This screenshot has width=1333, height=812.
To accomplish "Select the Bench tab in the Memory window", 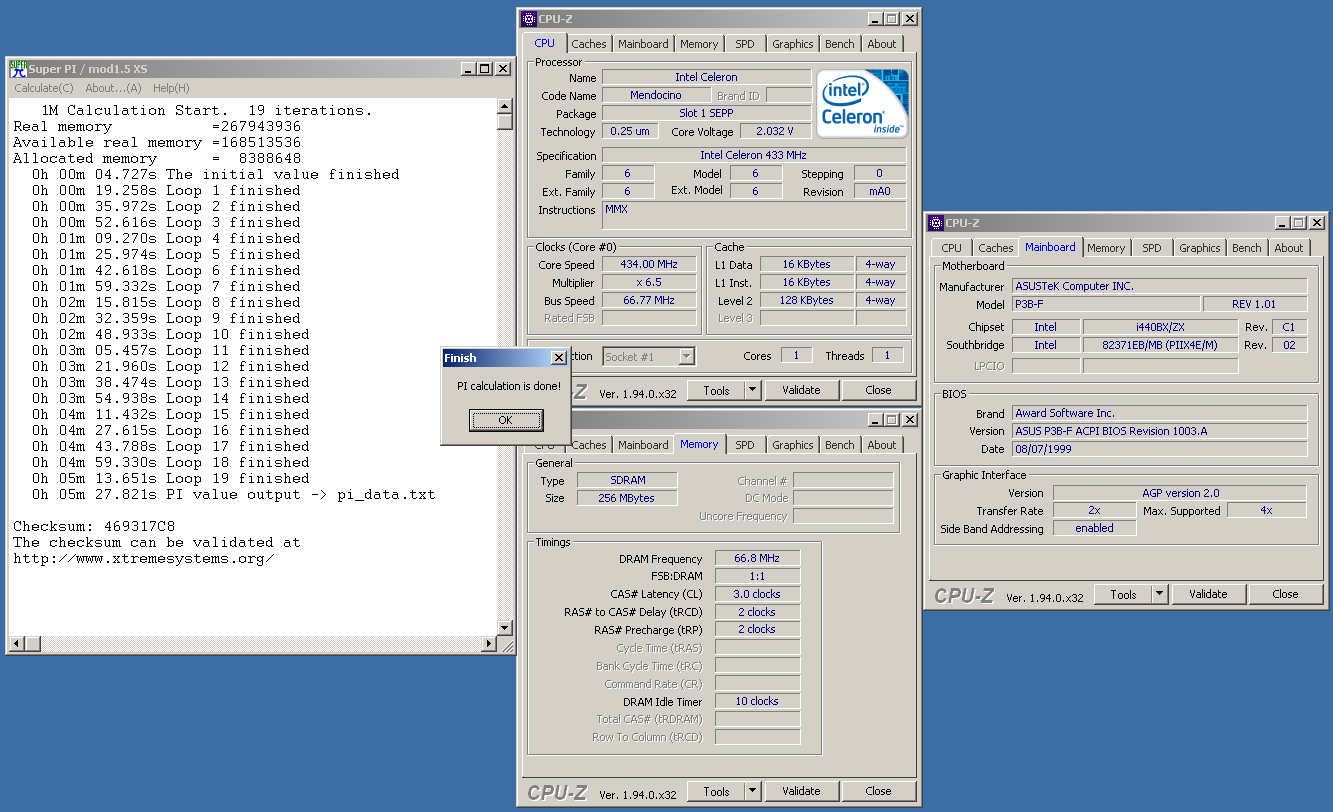I will 840,445.
